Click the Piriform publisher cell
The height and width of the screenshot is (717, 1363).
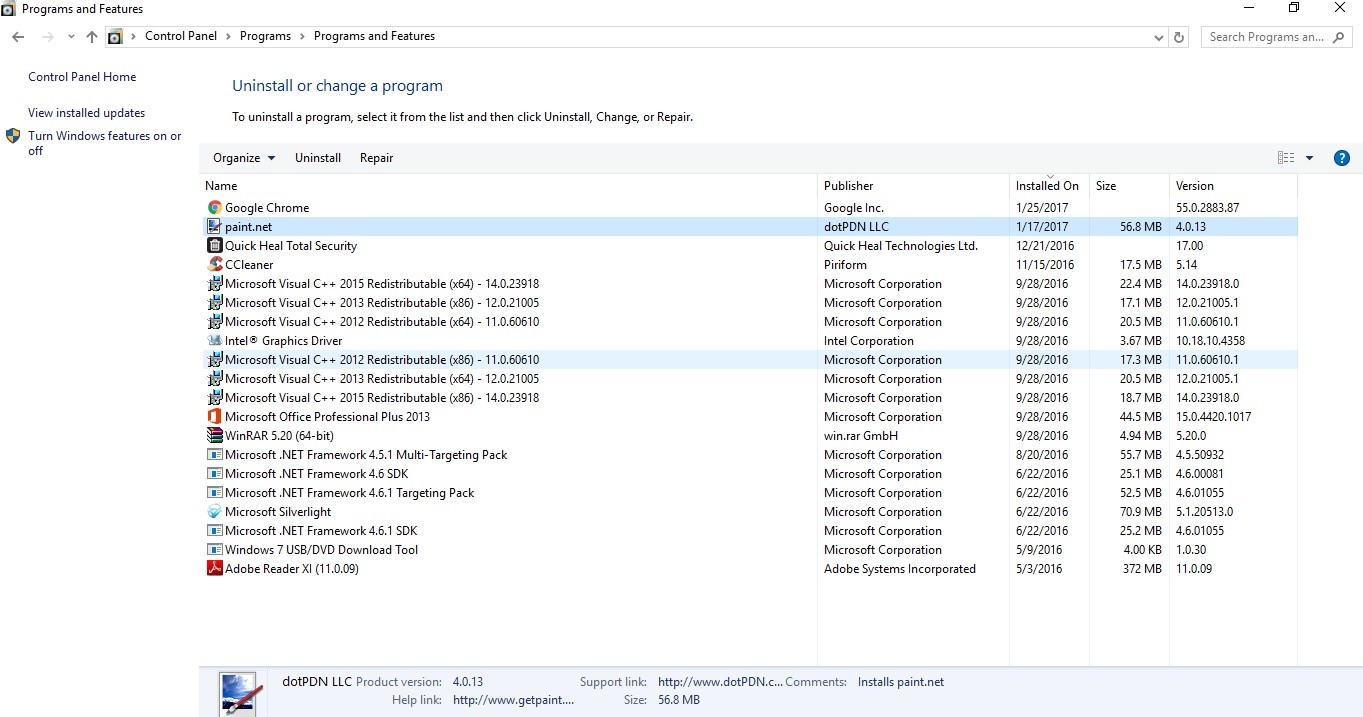[845, 265]
